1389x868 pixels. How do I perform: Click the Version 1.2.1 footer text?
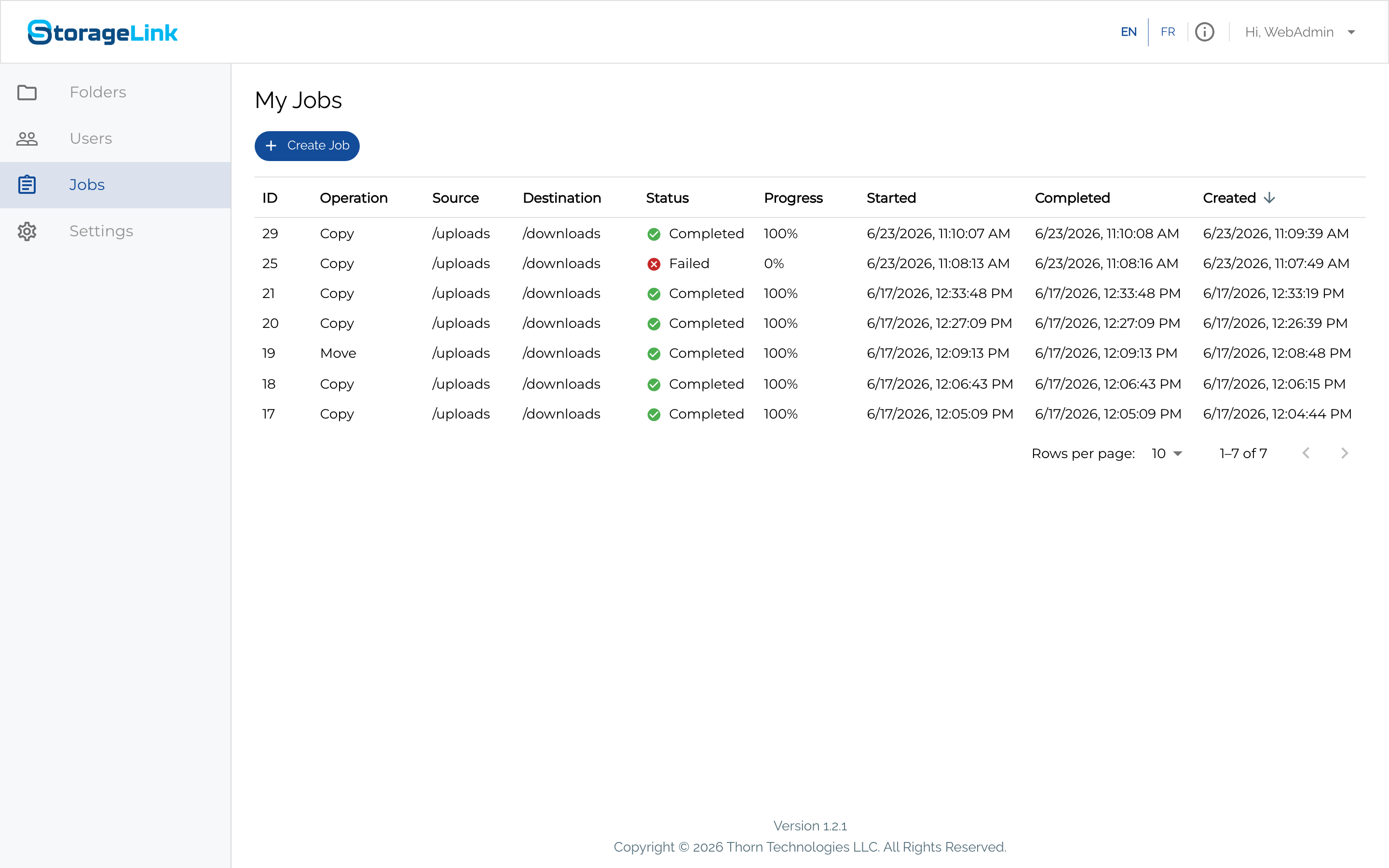pyautogui.click(x=810, y=826)
